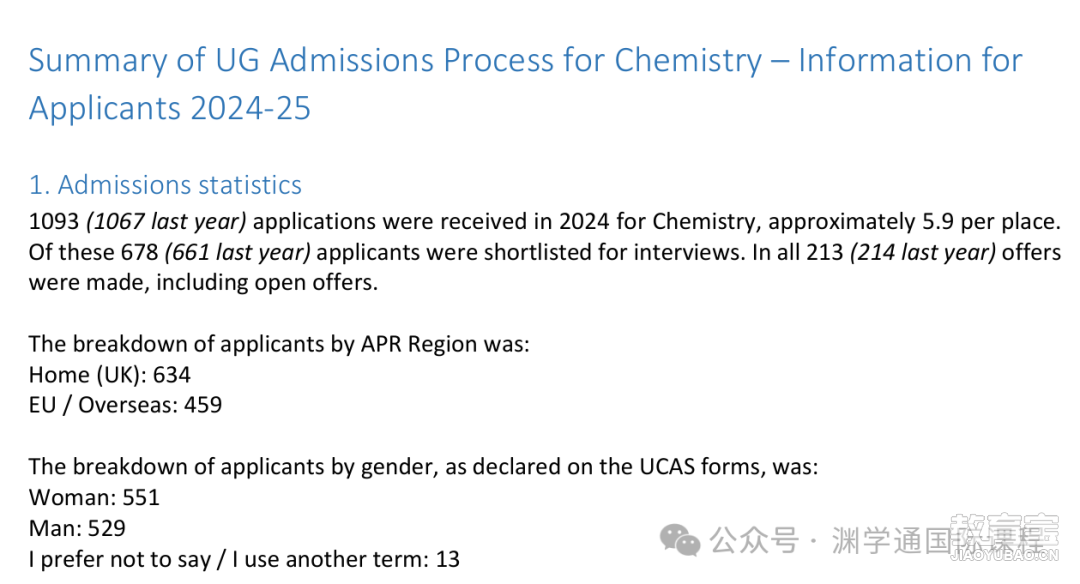The image size is (1080, 584).
Task: Click 'Applicants 2024-25' in the title
Action: (169, 108)
